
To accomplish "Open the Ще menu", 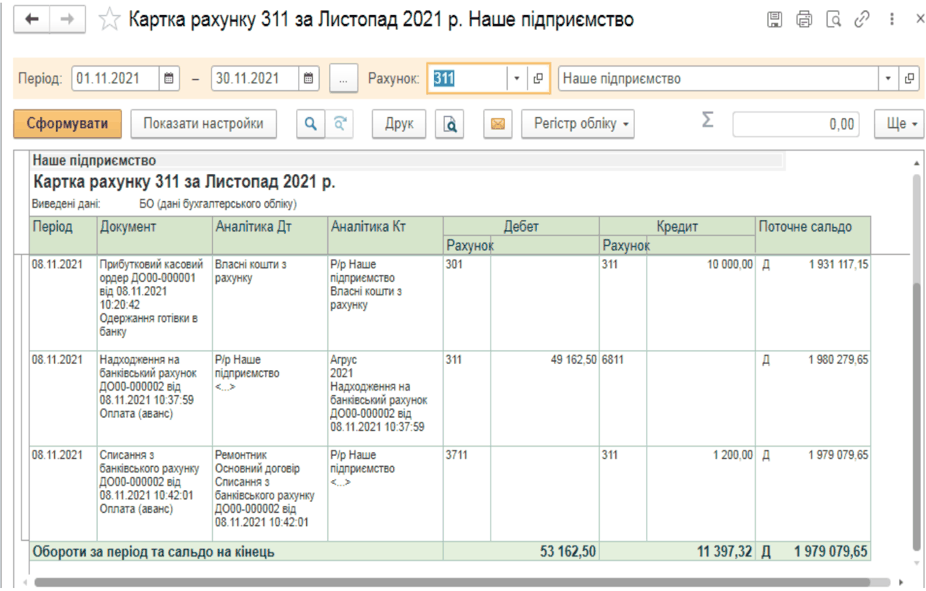I will 899,123.
